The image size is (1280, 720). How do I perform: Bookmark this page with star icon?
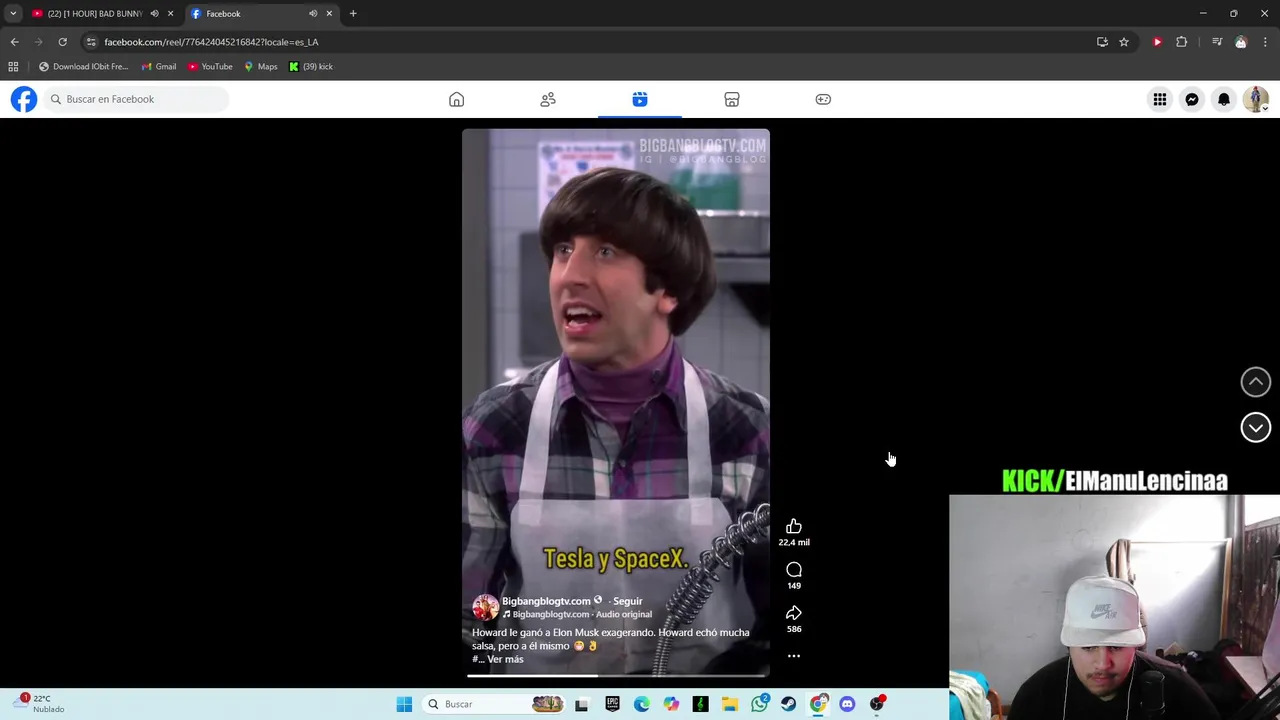coord(1124,42)
